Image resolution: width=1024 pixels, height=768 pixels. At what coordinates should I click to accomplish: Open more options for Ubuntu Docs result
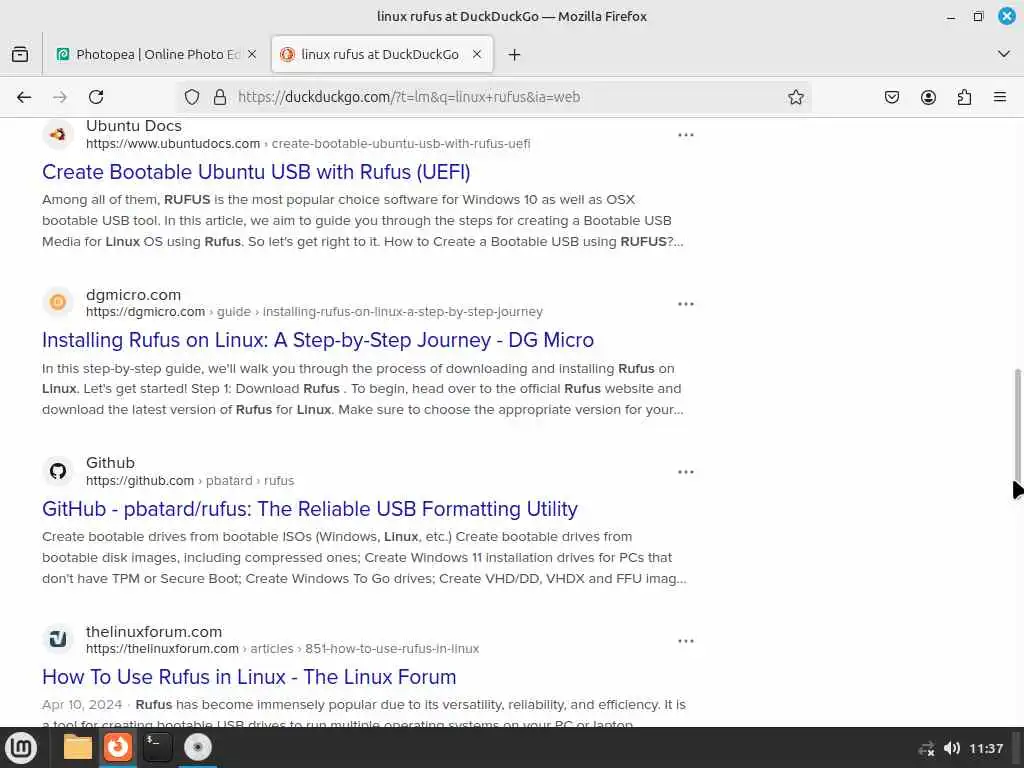(686, 135)
